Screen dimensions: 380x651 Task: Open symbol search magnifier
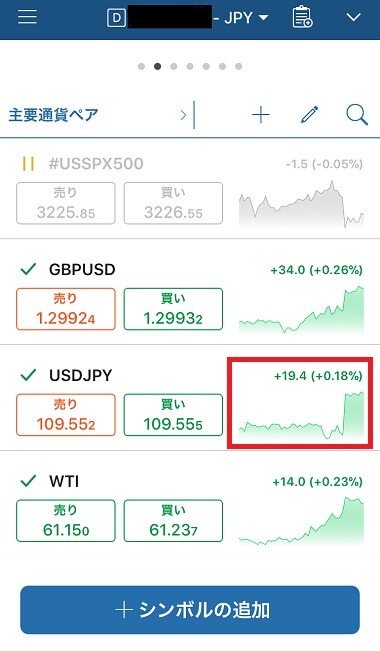pyautogui.click(x=357, y=115)
